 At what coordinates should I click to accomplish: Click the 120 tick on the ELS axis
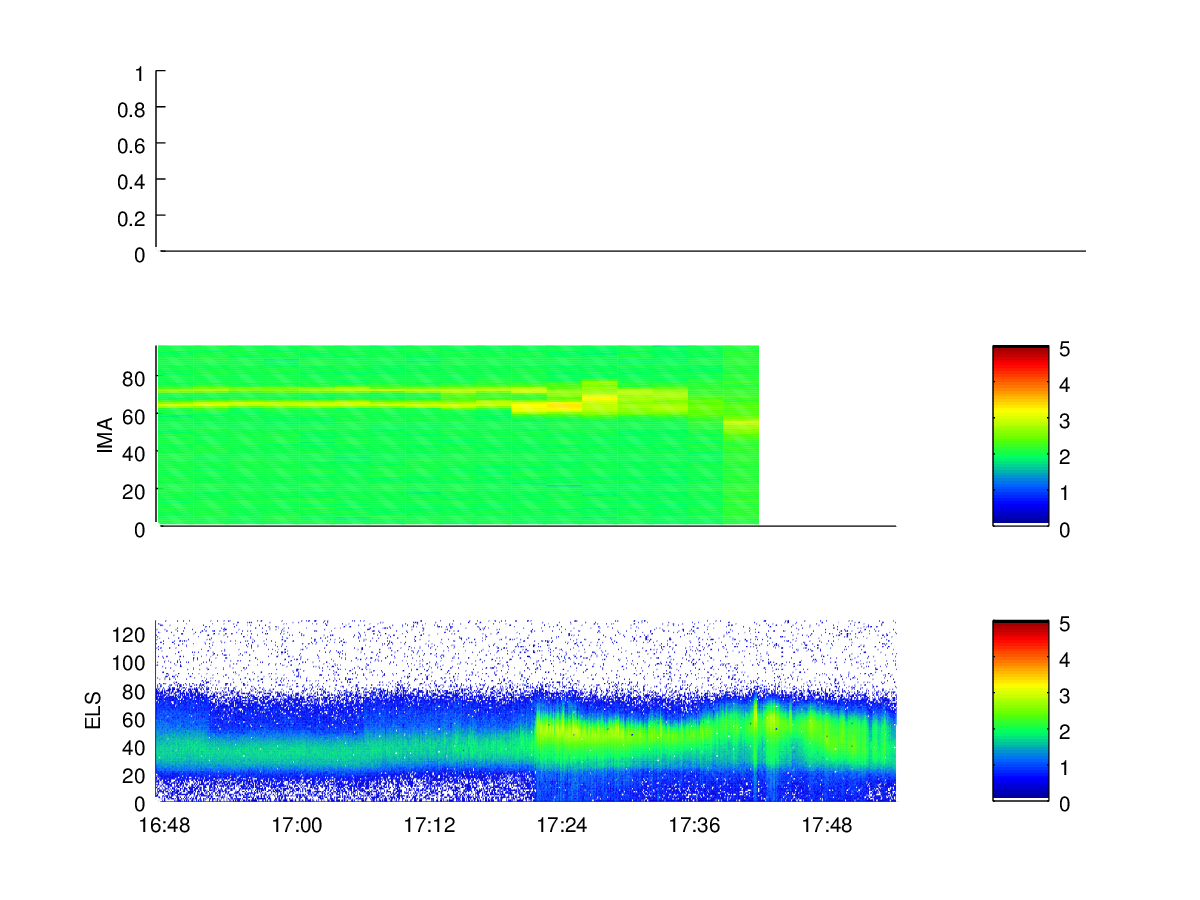(x=130, y=634)
